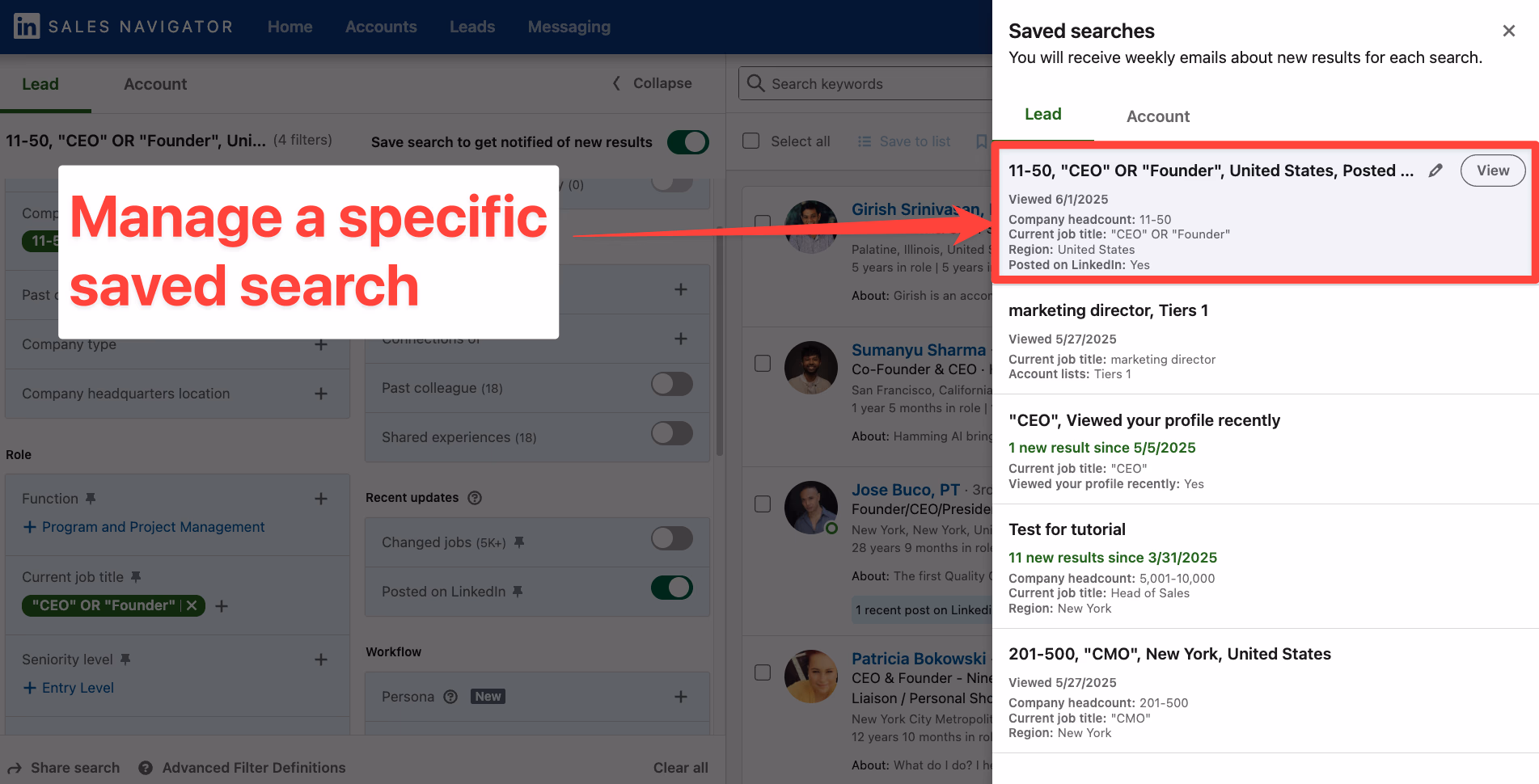Turn off the Posted on LinkedIn toggle

[x=672, y=588]
